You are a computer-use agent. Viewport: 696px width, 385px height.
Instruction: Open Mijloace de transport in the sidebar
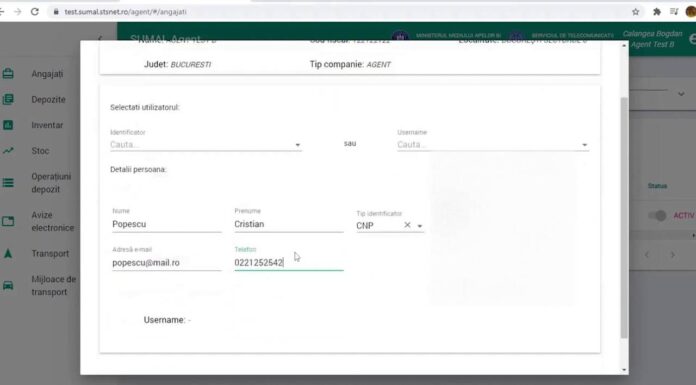tap(53, 286)
